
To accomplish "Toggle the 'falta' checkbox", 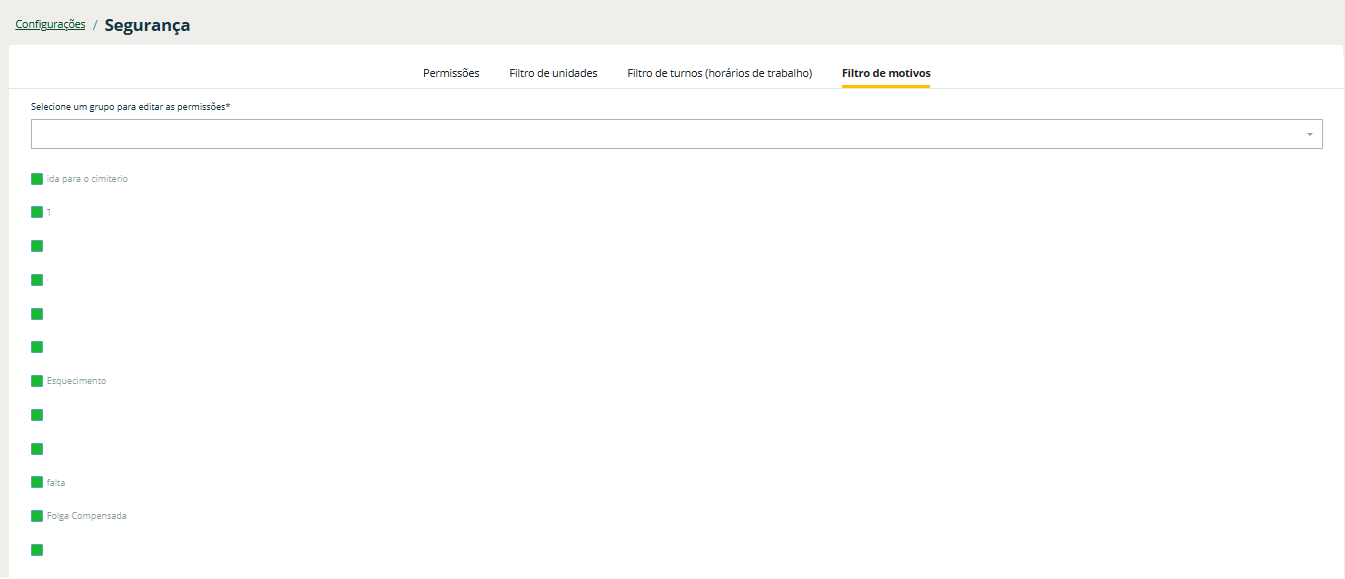I will click(37, 482).
